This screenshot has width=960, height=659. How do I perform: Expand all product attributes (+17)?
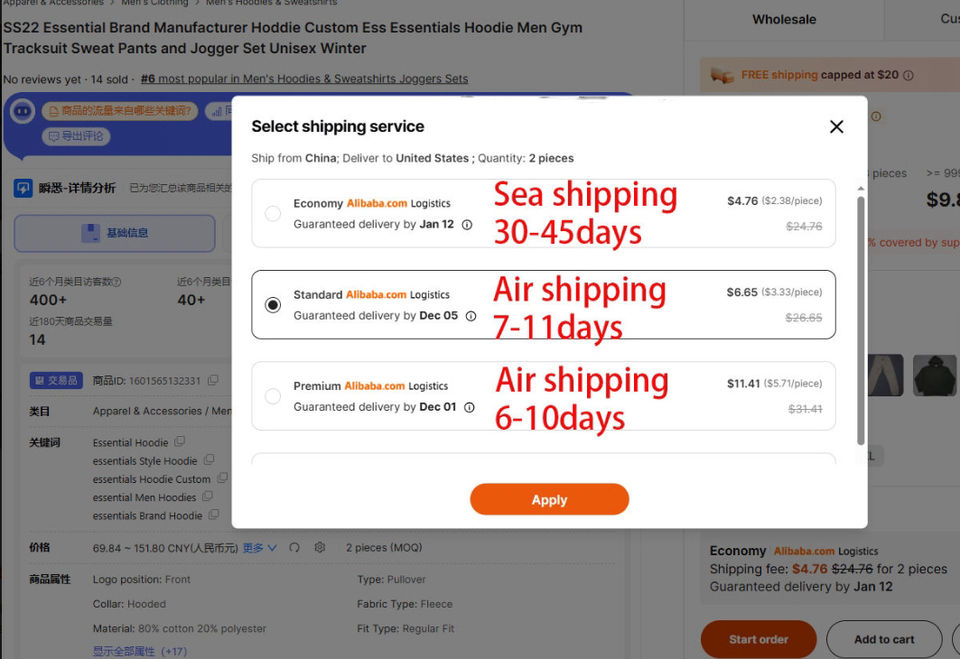click(140, 651)
